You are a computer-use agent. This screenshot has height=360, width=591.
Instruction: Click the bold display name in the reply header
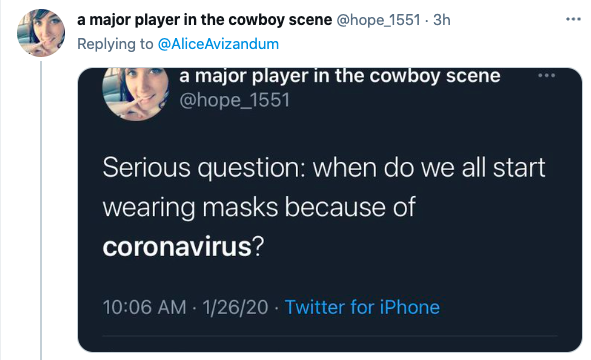204,20
